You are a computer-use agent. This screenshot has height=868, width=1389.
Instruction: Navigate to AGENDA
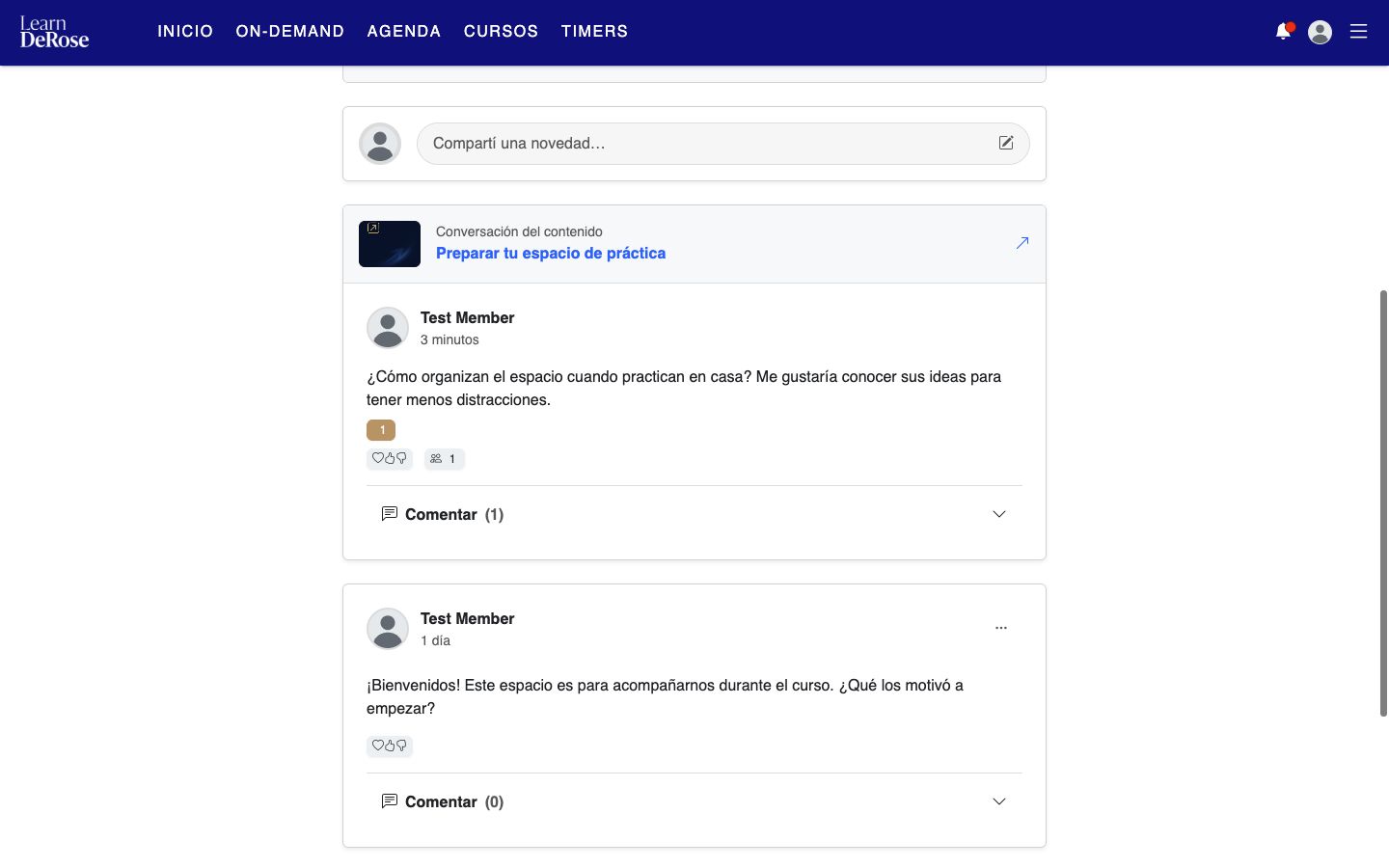[x=404, y=32]
